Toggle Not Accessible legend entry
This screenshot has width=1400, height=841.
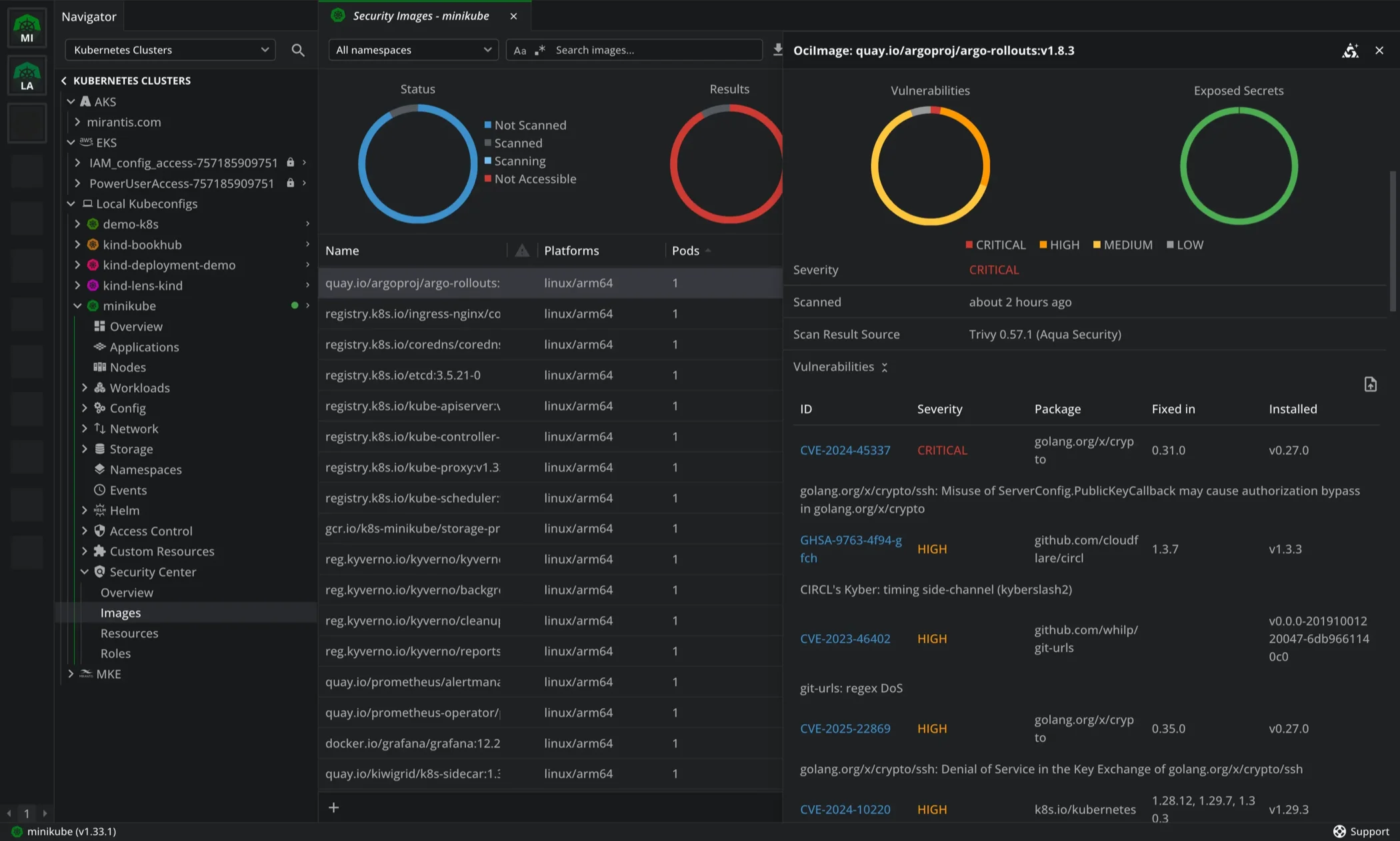(530, 179)
